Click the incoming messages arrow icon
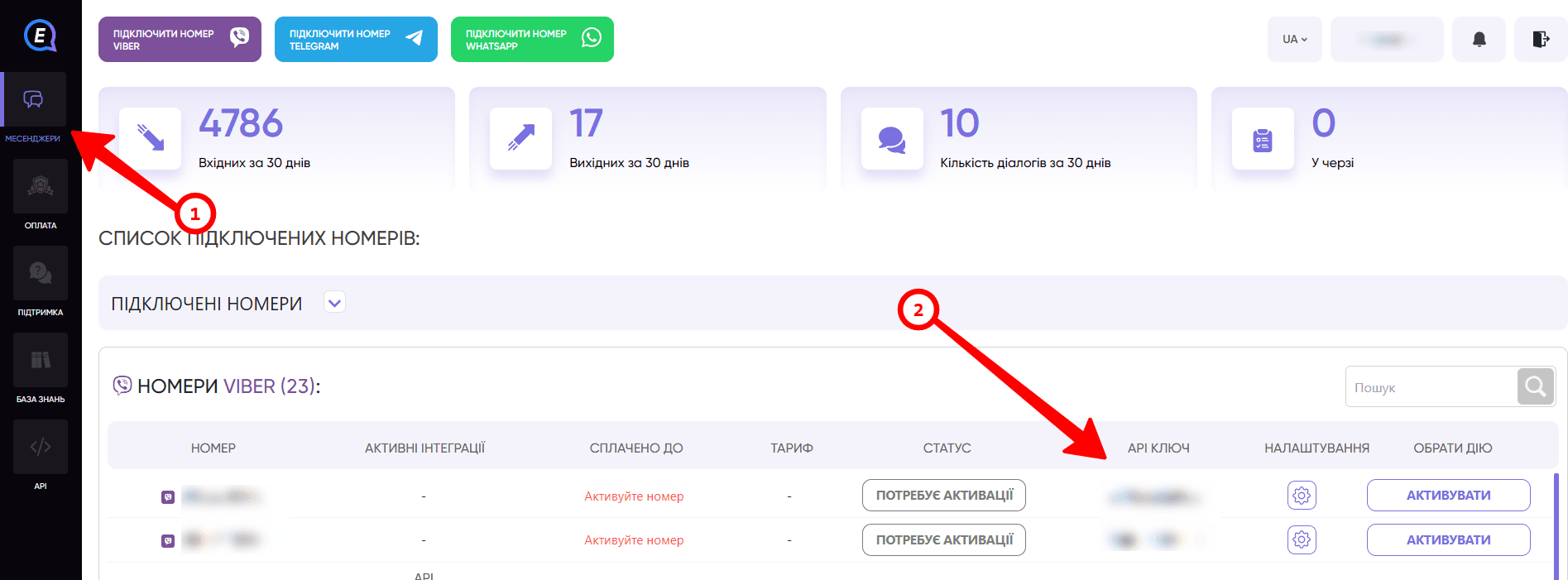Screen dimensions: 1568x580 point(150,138)
